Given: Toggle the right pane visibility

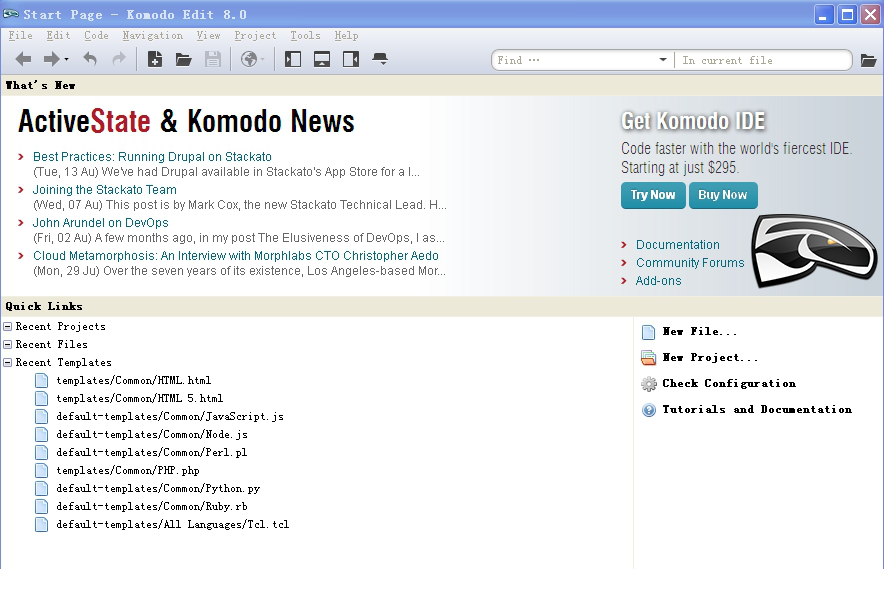Looking at the screenshot, I should (351, 59).
